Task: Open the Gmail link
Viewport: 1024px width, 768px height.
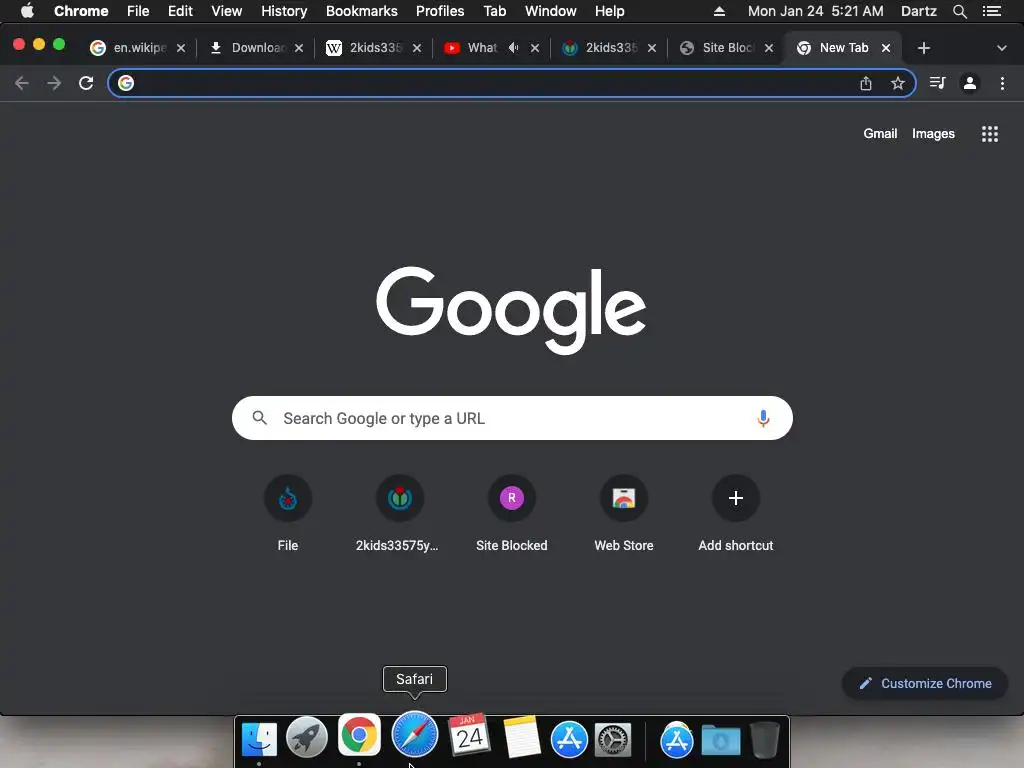Action: tap(880, 133)
